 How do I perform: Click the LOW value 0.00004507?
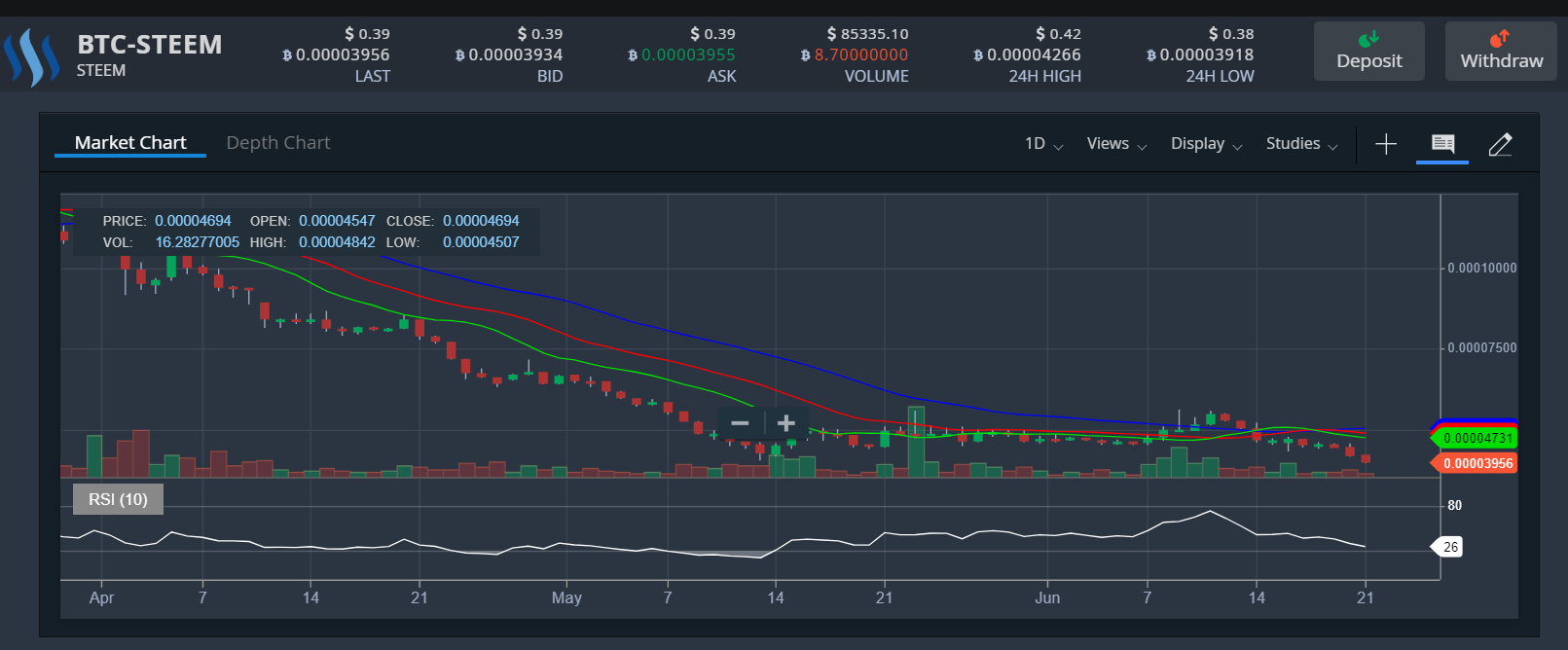point(481,242)
